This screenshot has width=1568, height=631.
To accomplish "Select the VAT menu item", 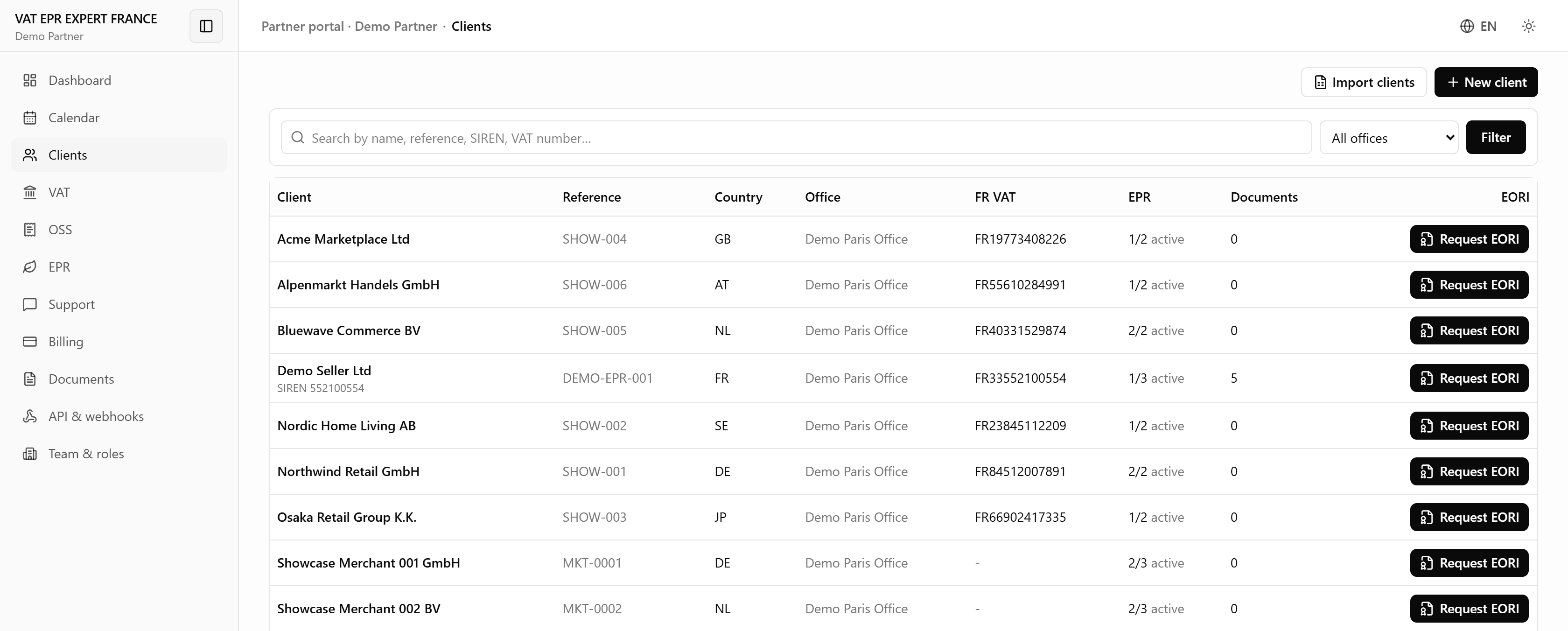I will (x=119, y=192).
